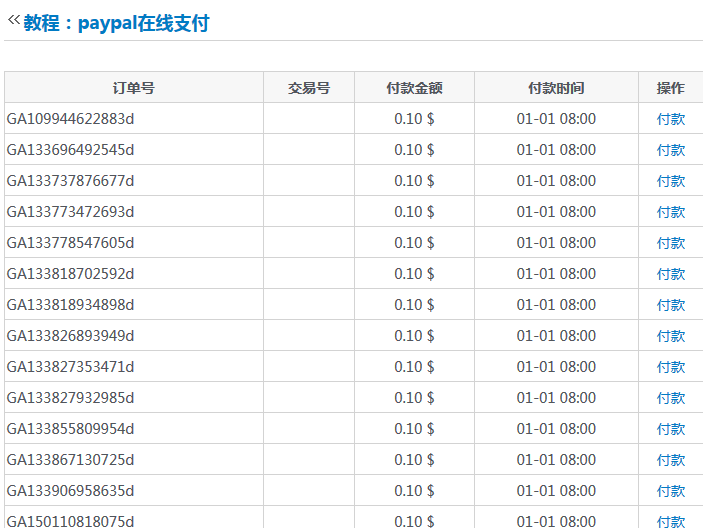Image resolution: width=703 pixels, height=528 pixels.
Task: Click 付款 for order GA133818702592d
Action: tap(671, 273)
